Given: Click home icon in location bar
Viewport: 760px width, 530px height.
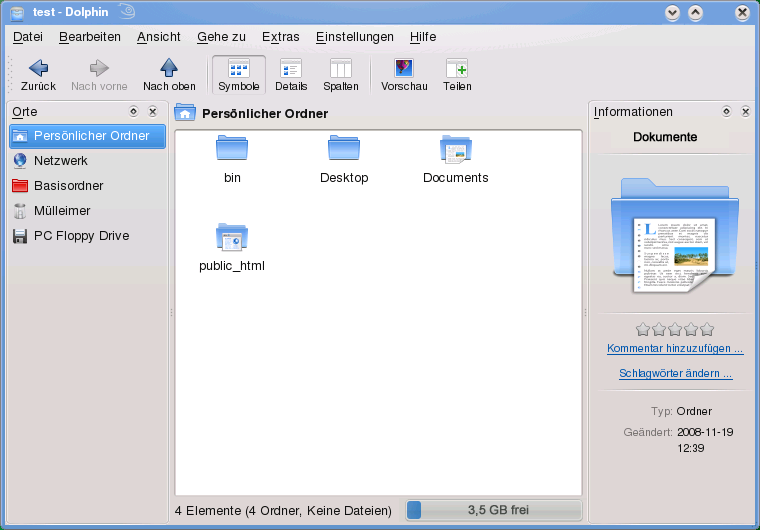Looking at the screenshot, I should tap(185, 112).
